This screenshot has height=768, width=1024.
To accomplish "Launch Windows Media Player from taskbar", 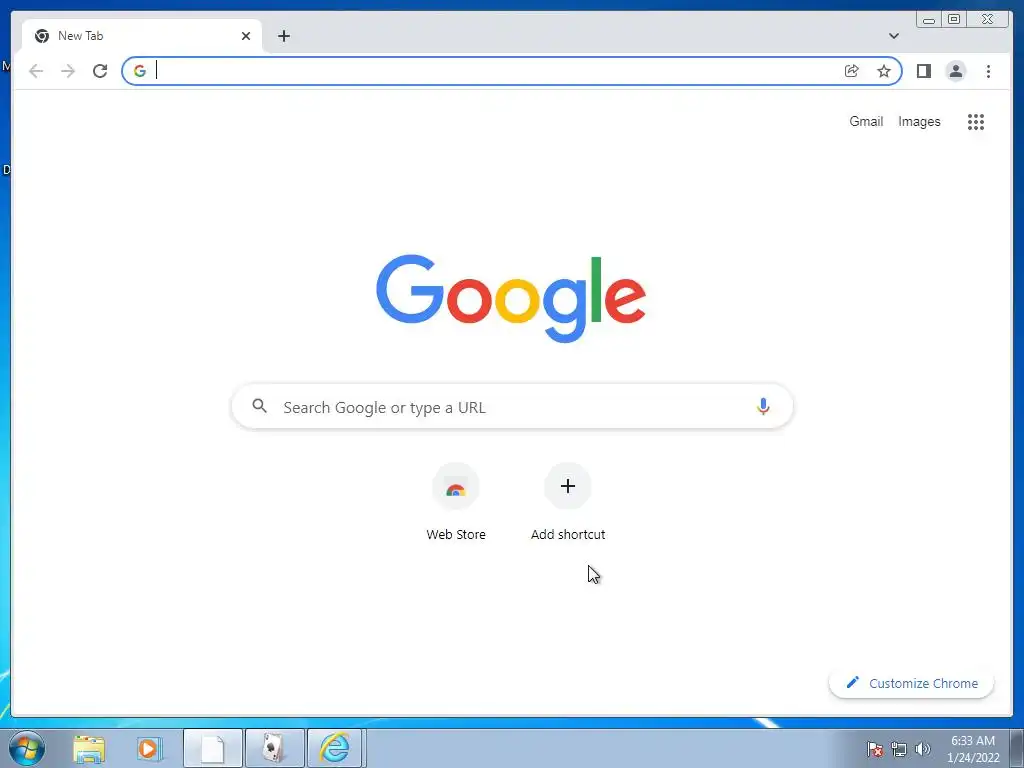I will [149, 749].
